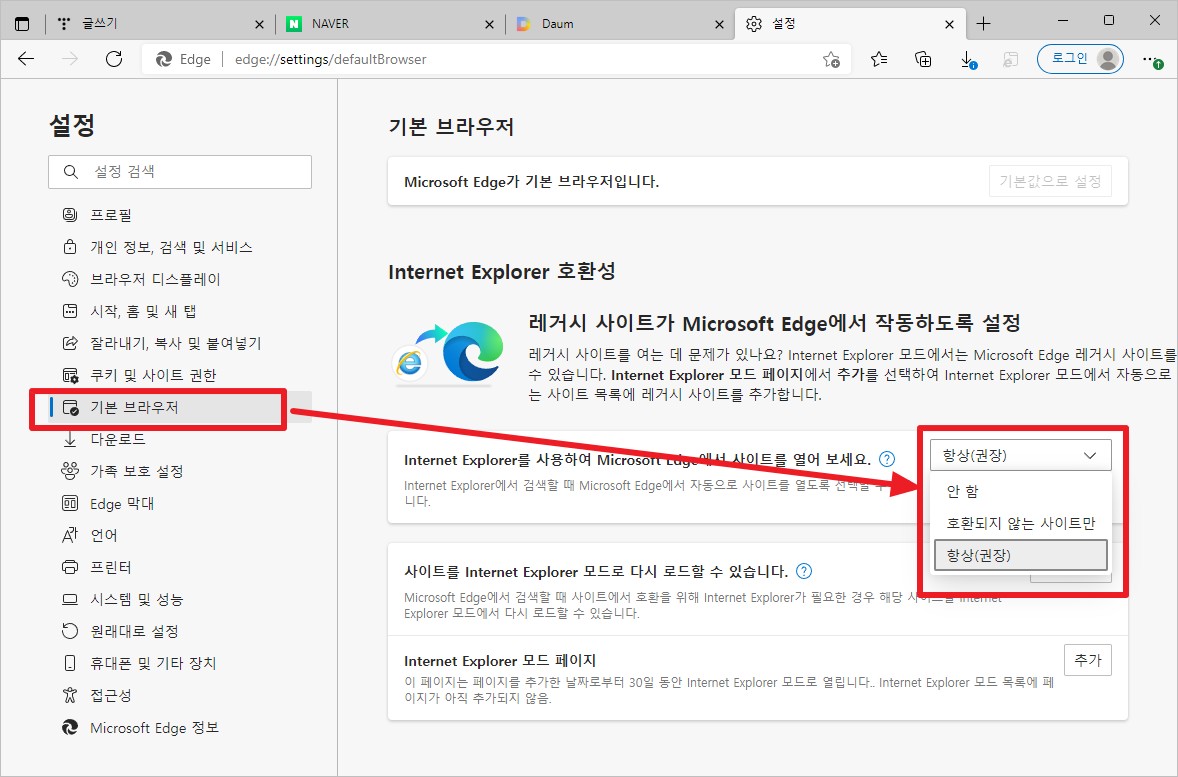The width and height of the screenshot is (1178, 777).
Task: Click the 프로필 sidebar icon
Action: click(70, 215)
